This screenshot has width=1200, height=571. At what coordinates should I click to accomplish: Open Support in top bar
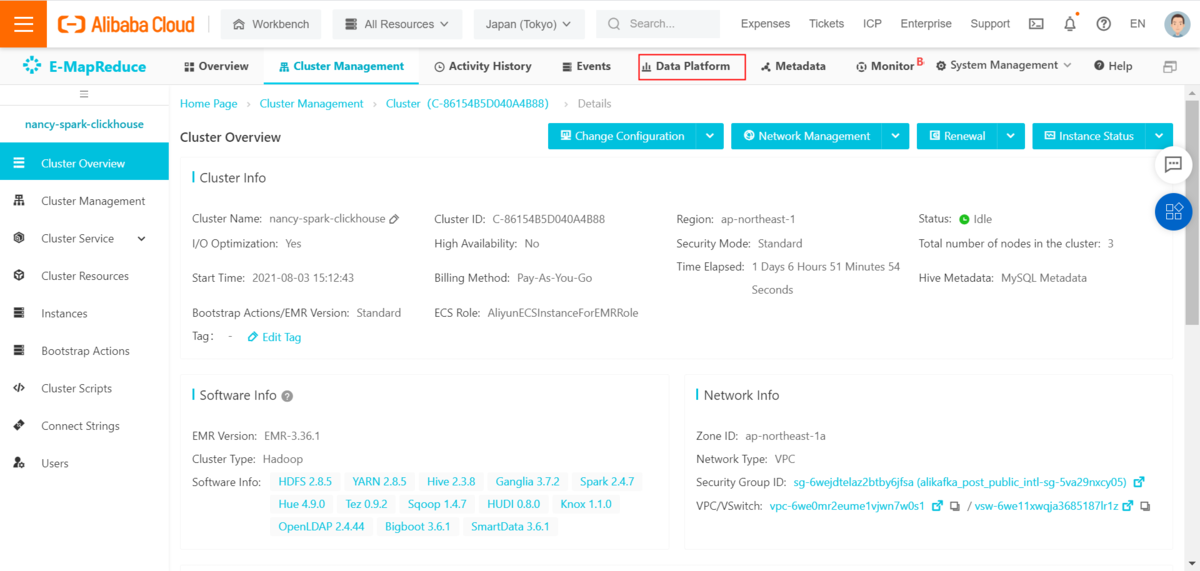(990, 24)
